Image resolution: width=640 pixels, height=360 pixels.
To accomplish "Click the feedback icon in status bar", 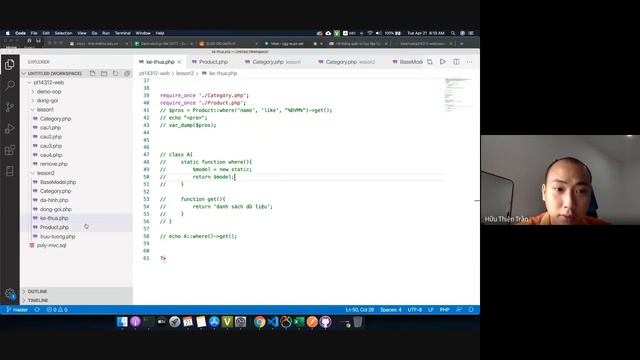I will [459, 310].
